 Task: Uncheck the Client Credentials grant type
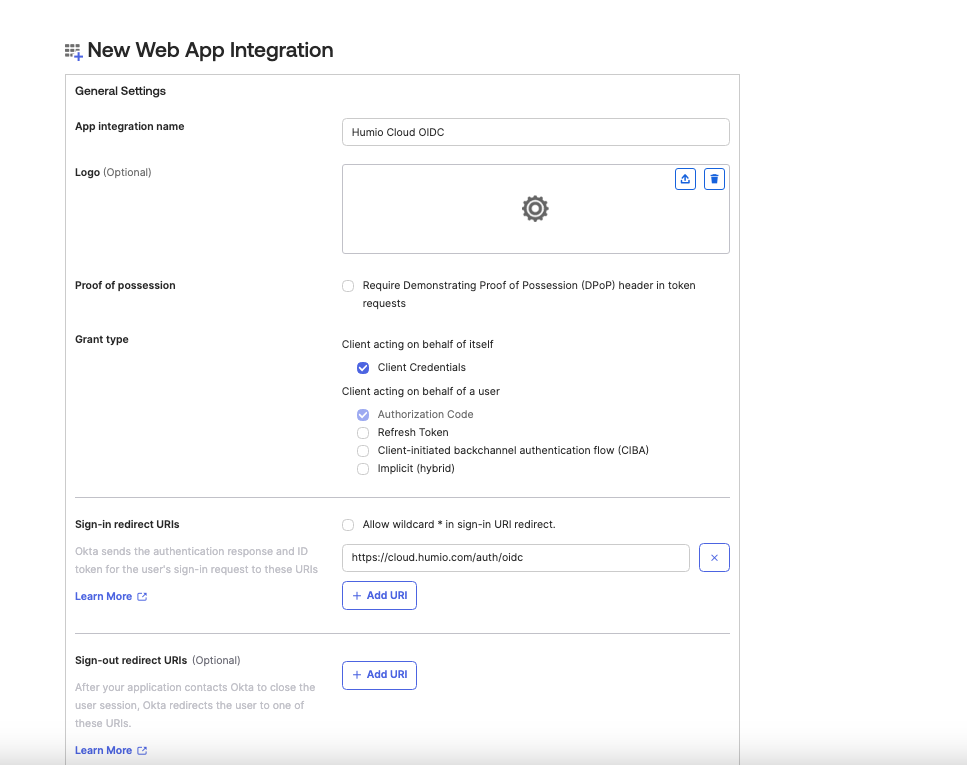pyautogui.click(x=363, y=367)
